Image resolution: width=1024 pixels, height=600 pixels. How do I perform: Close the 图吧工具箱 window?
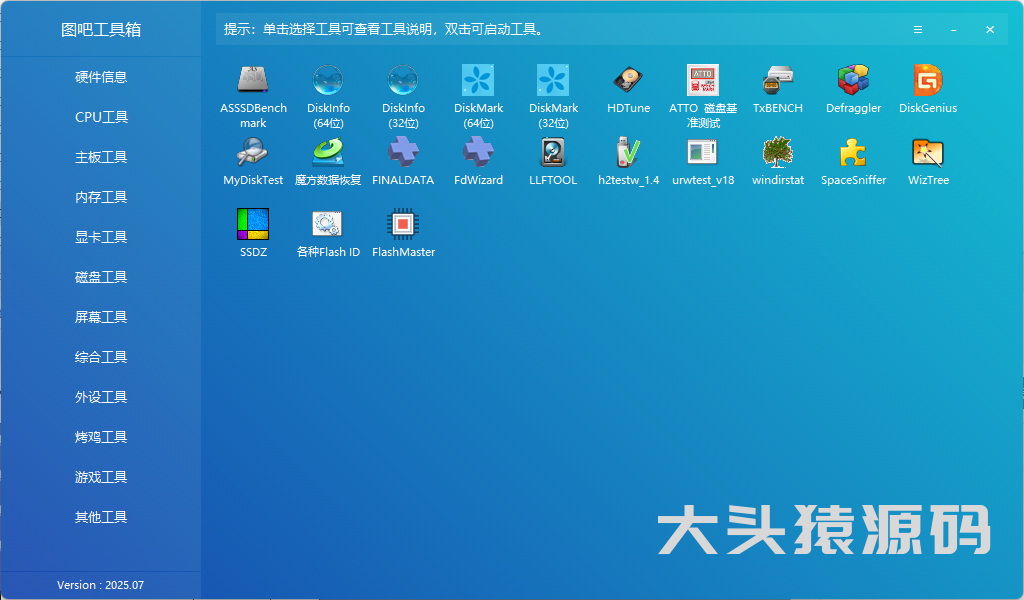[x=990, y=29]
